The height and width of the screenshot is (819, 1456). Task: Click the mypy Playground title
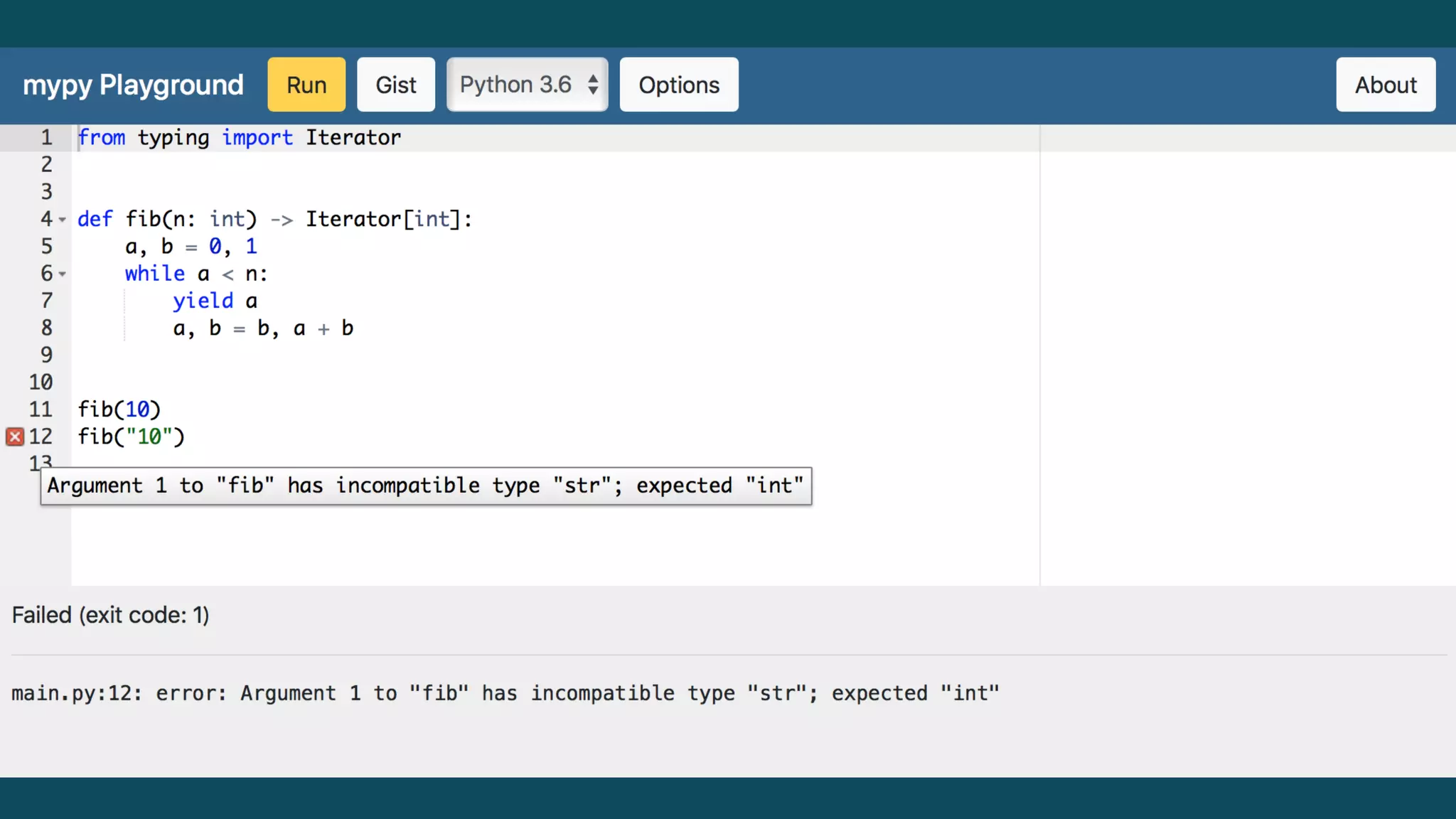[x=133, y=85]
